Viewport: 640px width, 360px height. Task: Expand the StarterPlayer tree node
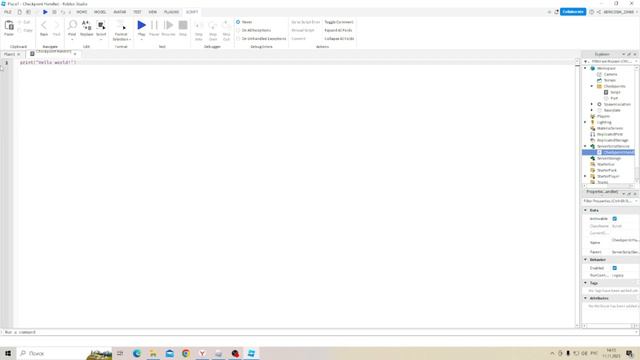click(x=585, y=176)
